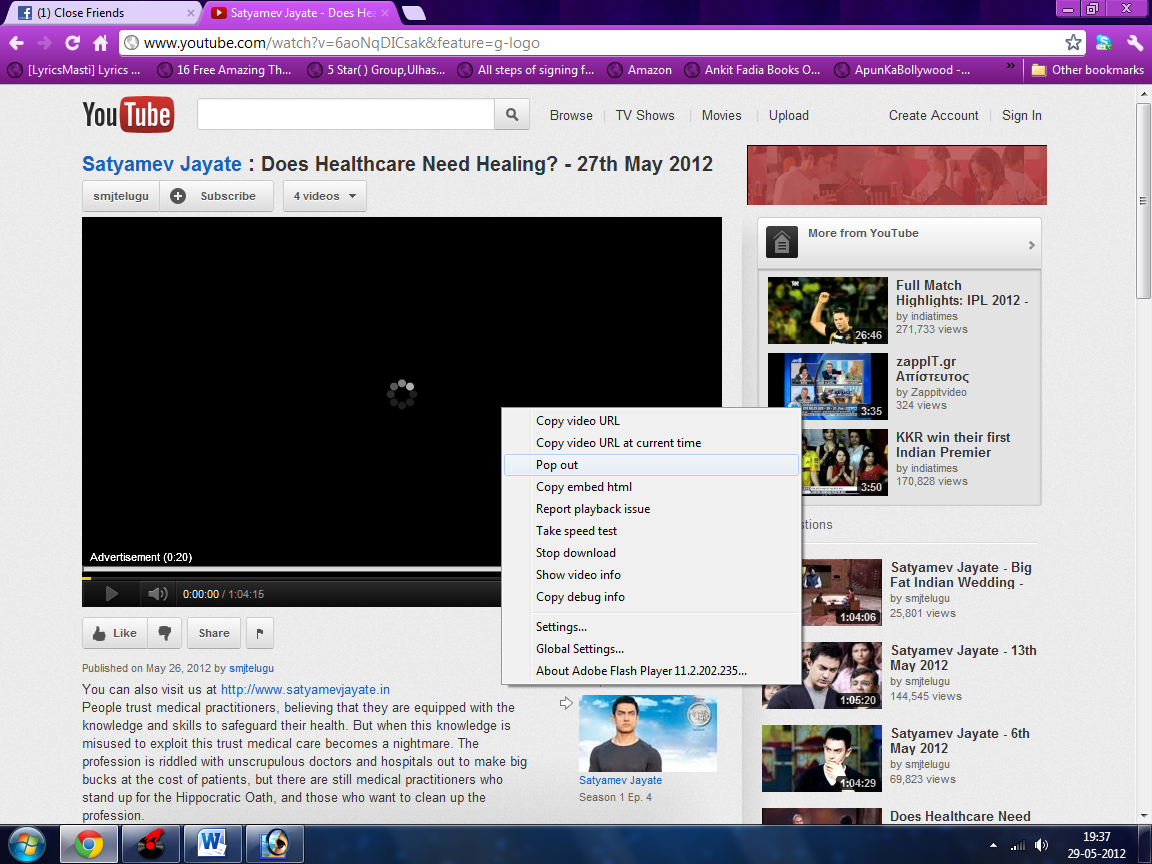The width and height of the screenshot is (1152, 864).
Task: Click the smjtelugu channel button
Action: coord(121,196)
